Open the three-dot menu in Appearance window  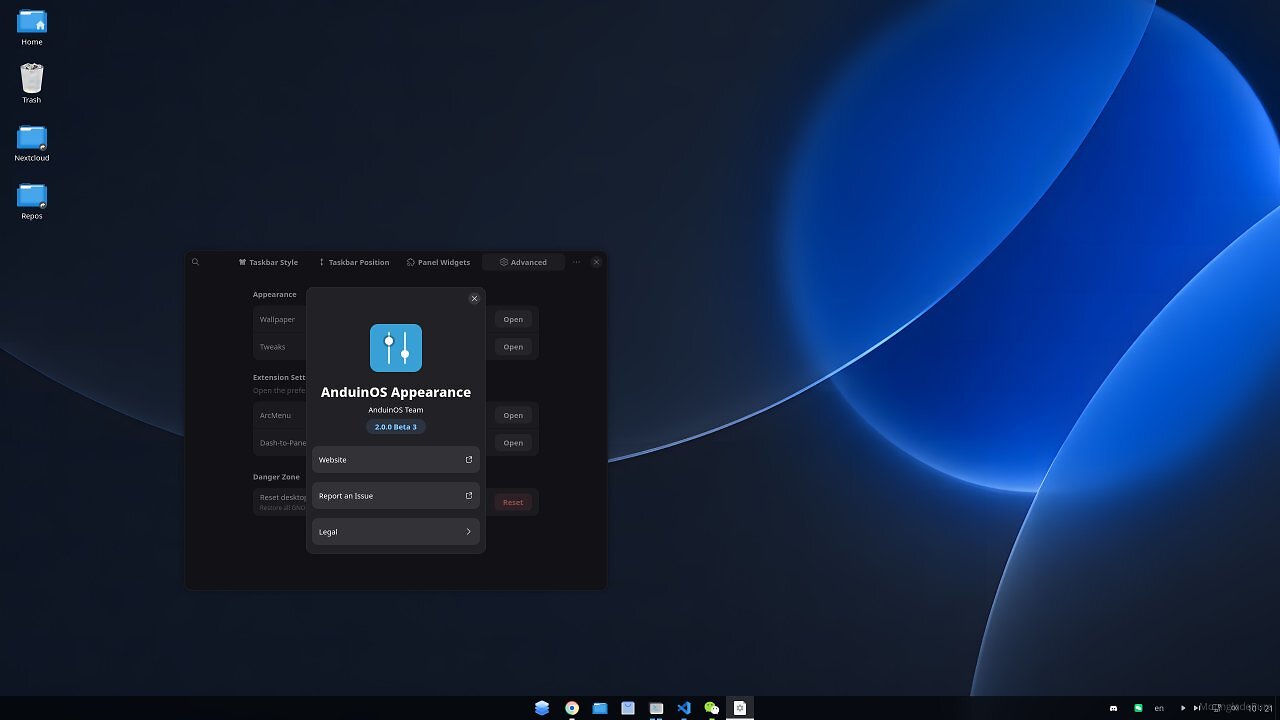pyautogui.click(x=576, y=262)
